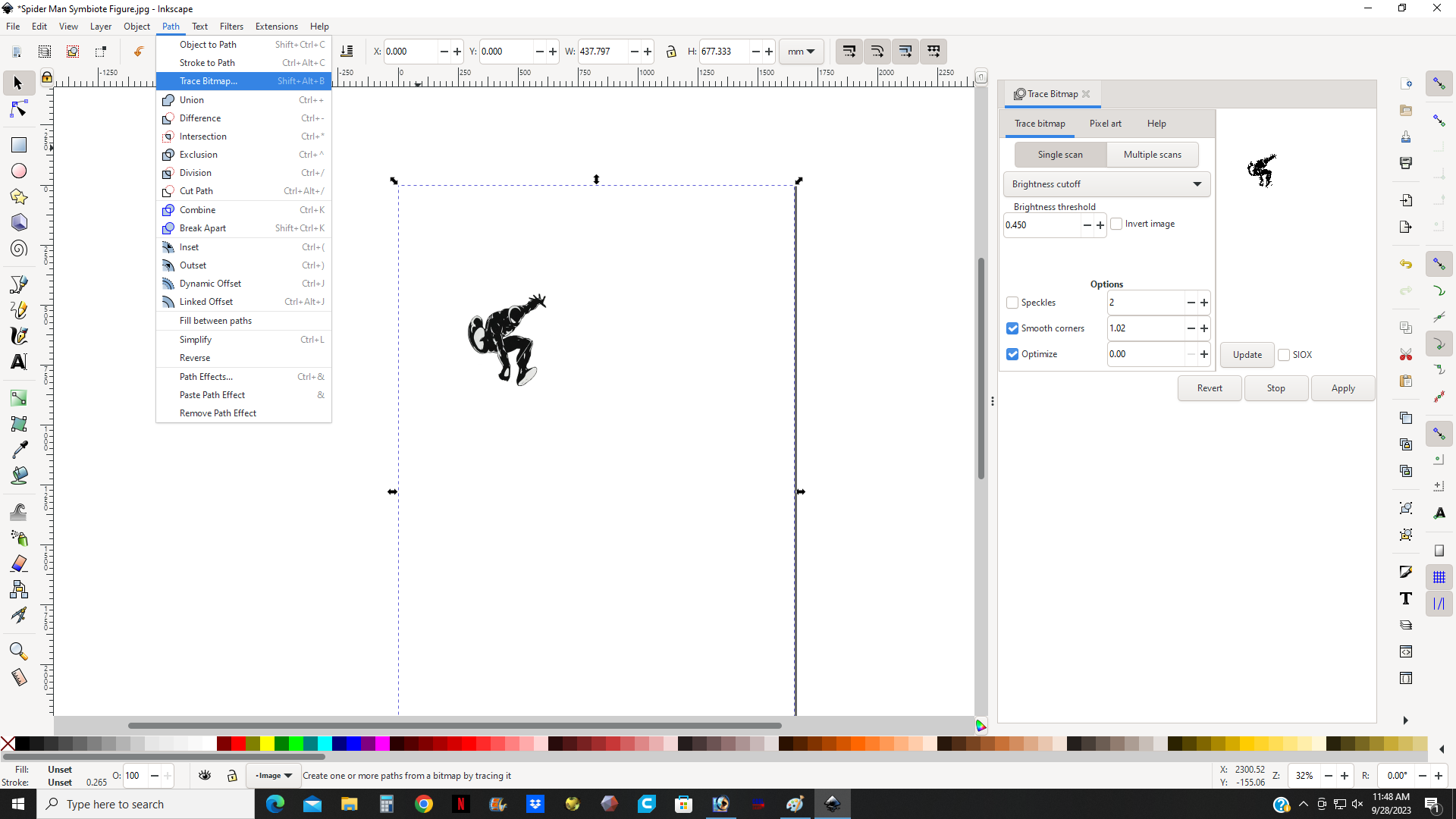1456x819 pixels.
Task: Enable the Speckles checkbox
Action: (x=1012, y=303)
